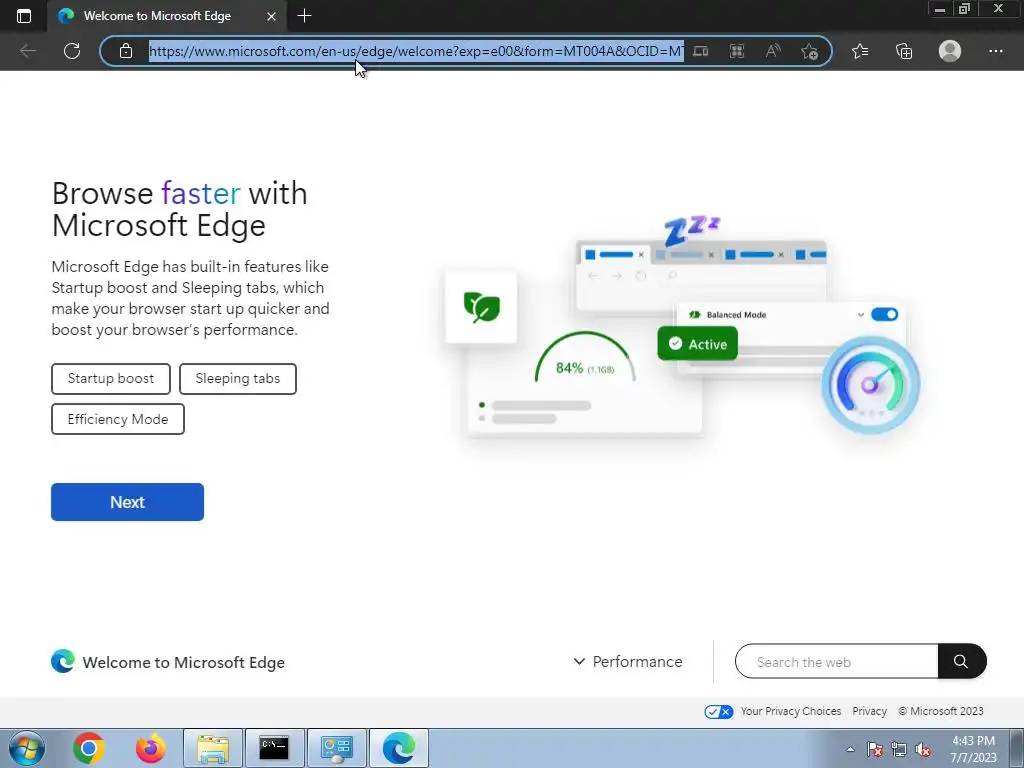Open the Favorites list icon
Screen dimensions: 1024x768
860,51
